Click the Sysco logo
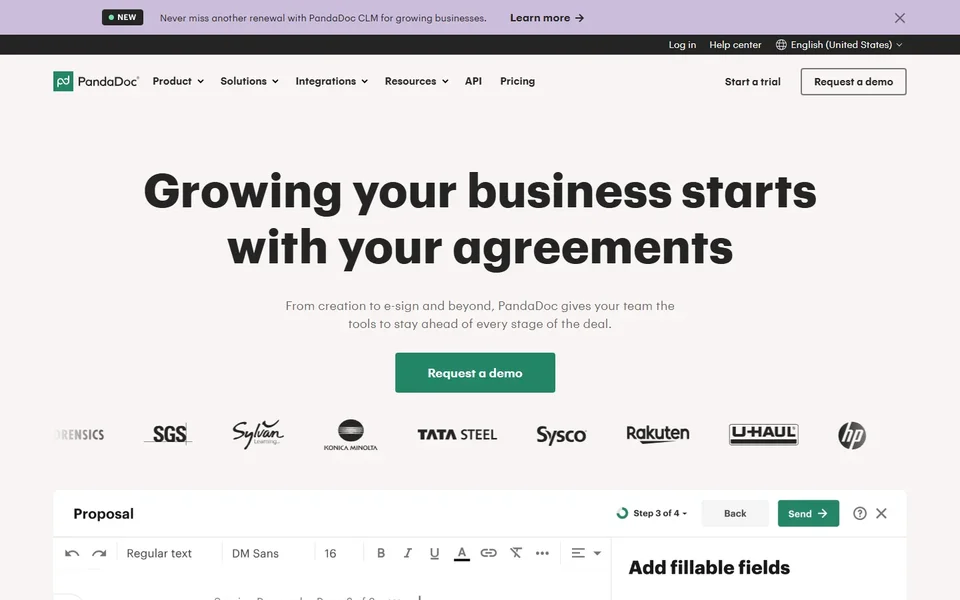 coord(561,435)
